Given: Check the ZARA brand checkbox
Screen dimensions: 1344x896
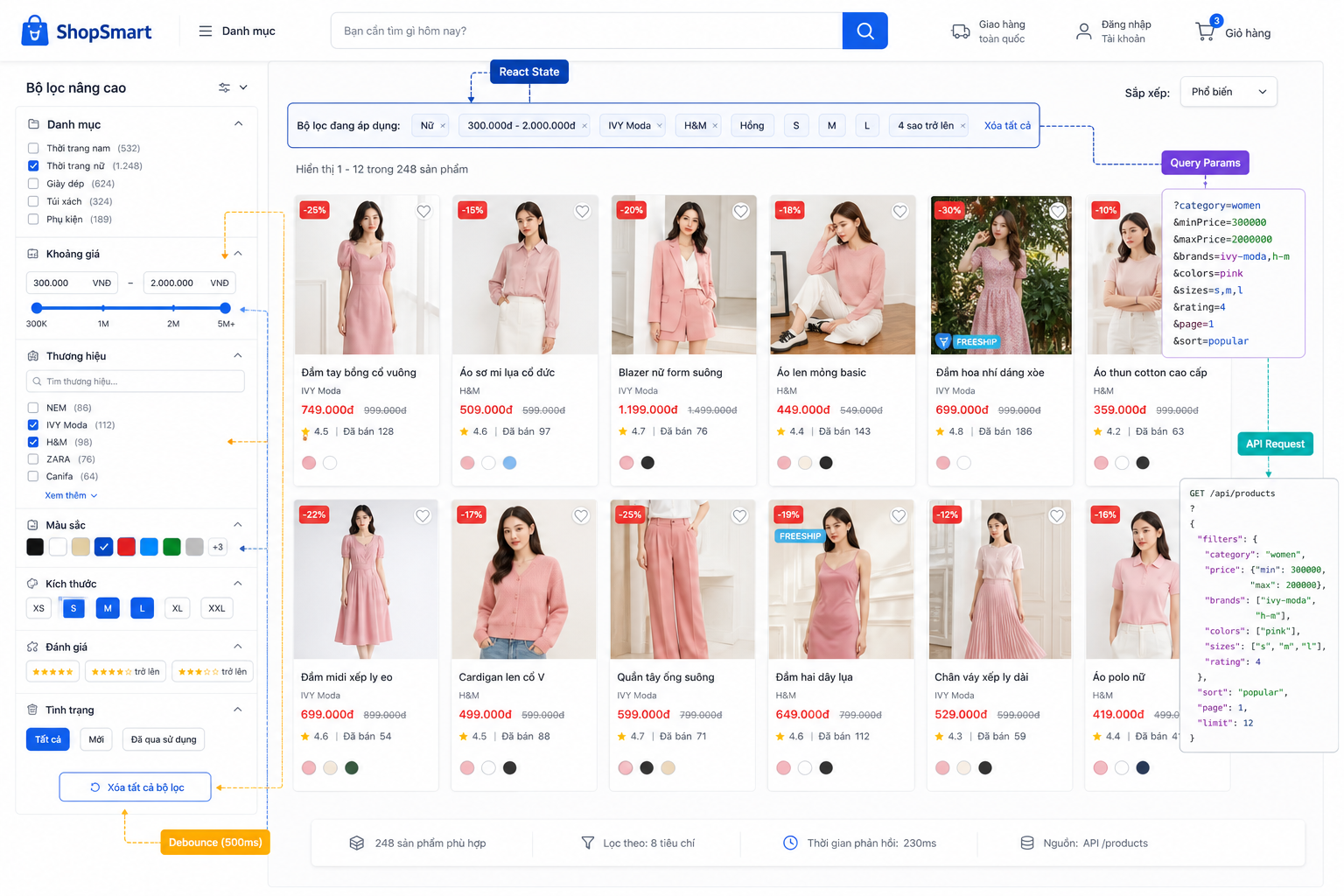Looking at the screenshot, I should tap(33, 458).
